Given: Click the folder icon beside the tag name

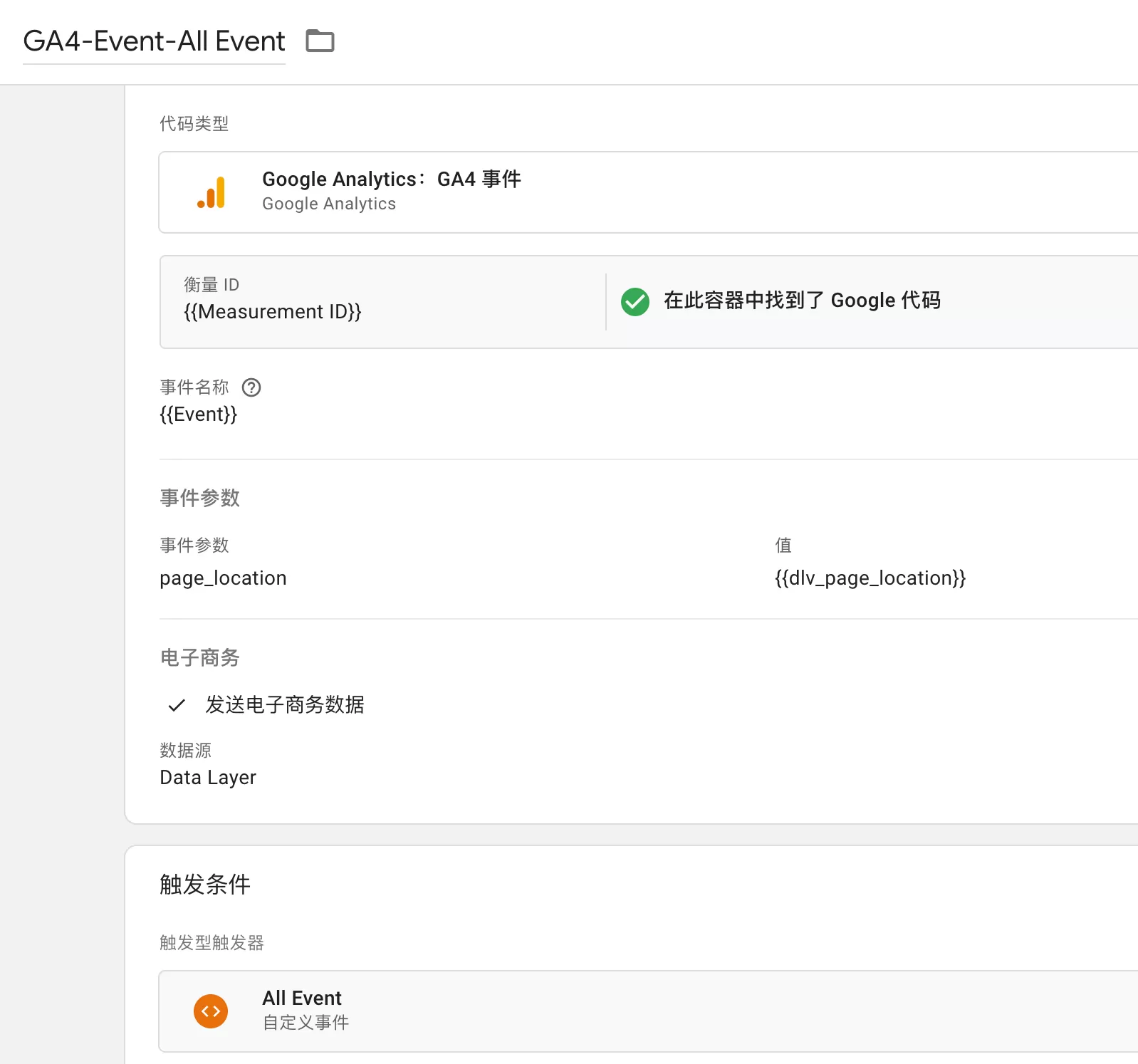Looking at the screenshot, I should click(x=320, y=41).
